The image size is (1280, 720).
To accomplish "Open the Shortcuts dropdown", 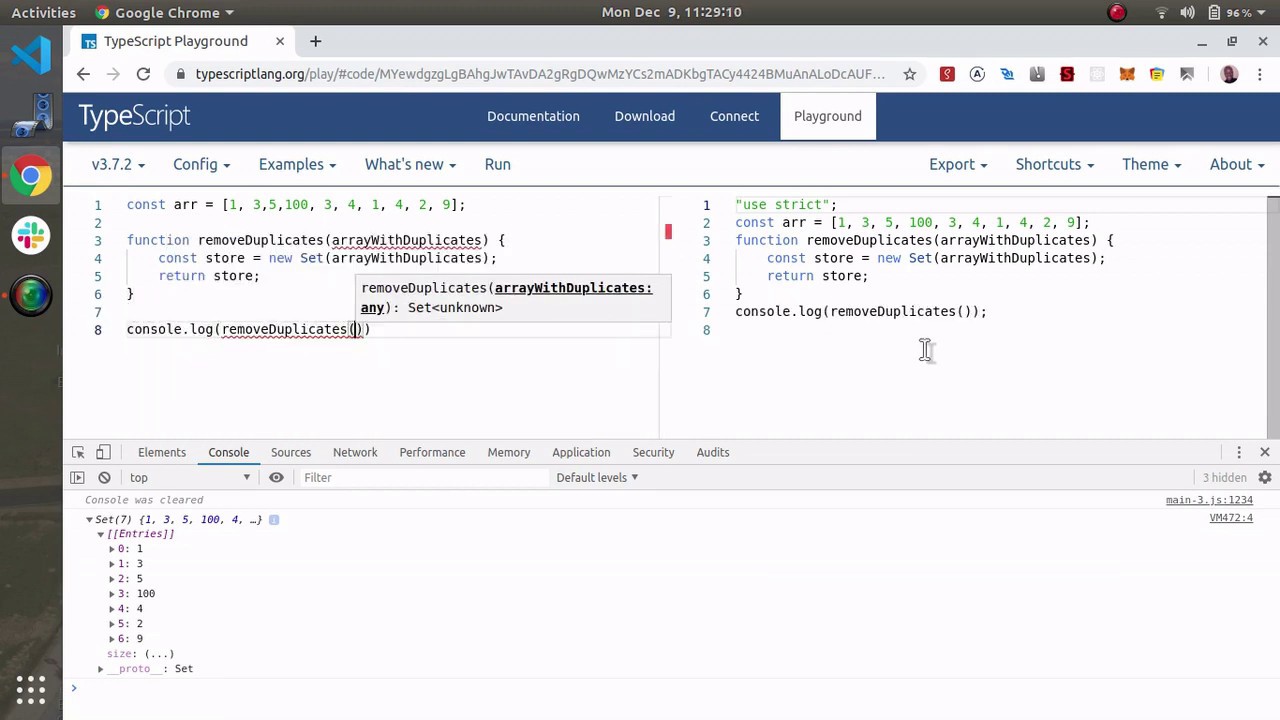I will (1055, 164).
